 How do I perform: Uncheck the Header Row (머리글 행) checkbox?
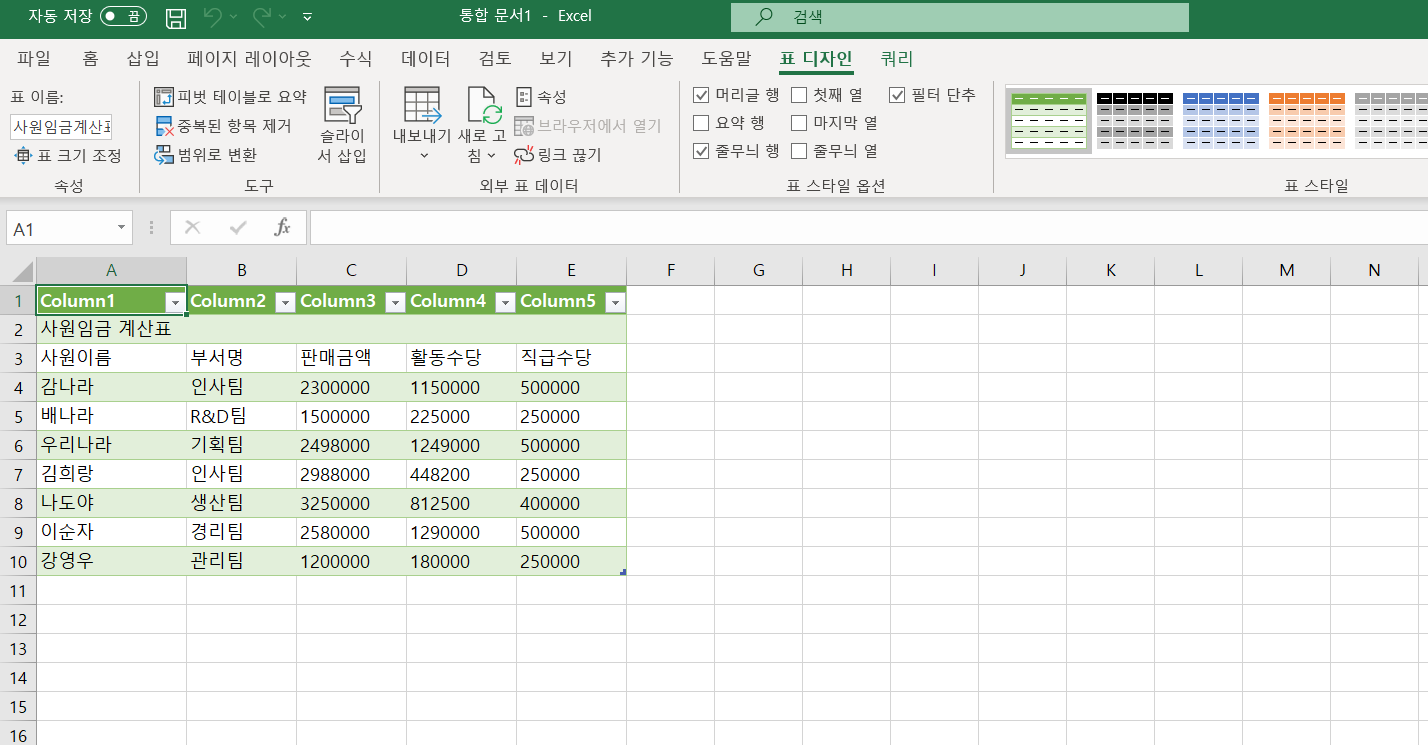[x=702, y=95]
